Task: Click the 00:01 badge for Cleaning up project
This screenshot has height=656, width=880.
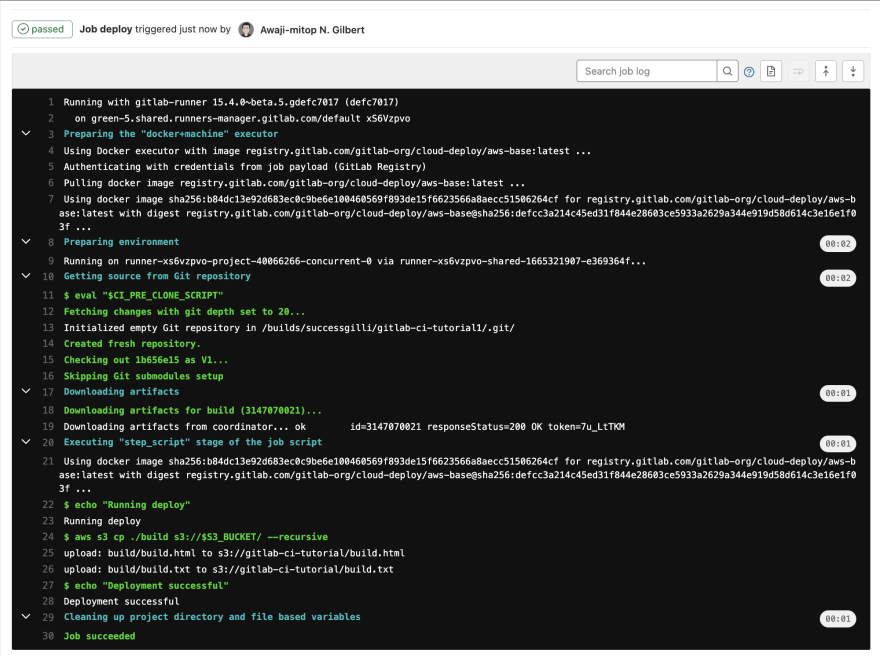Action: pyautogui.click(x=837, y=618)
